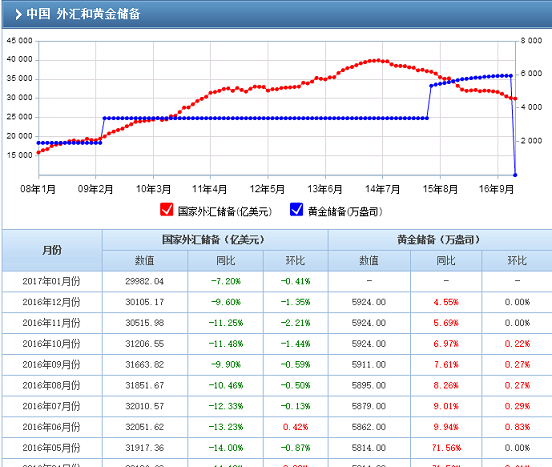This screenshot has height=467, width=552.
Task: Select the 2016年05月份 row label
Action: (x=51, y=448)
